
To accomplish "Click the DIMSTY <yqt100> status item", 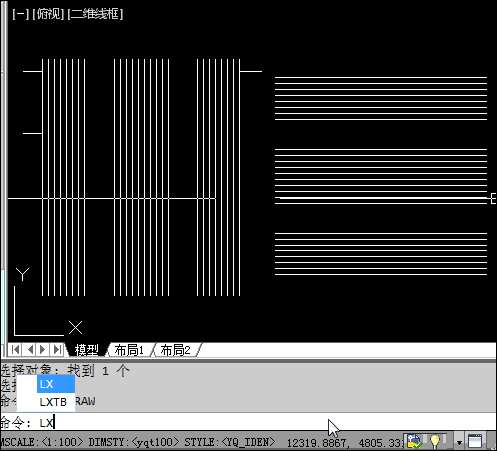I will (x=133, y=442).
